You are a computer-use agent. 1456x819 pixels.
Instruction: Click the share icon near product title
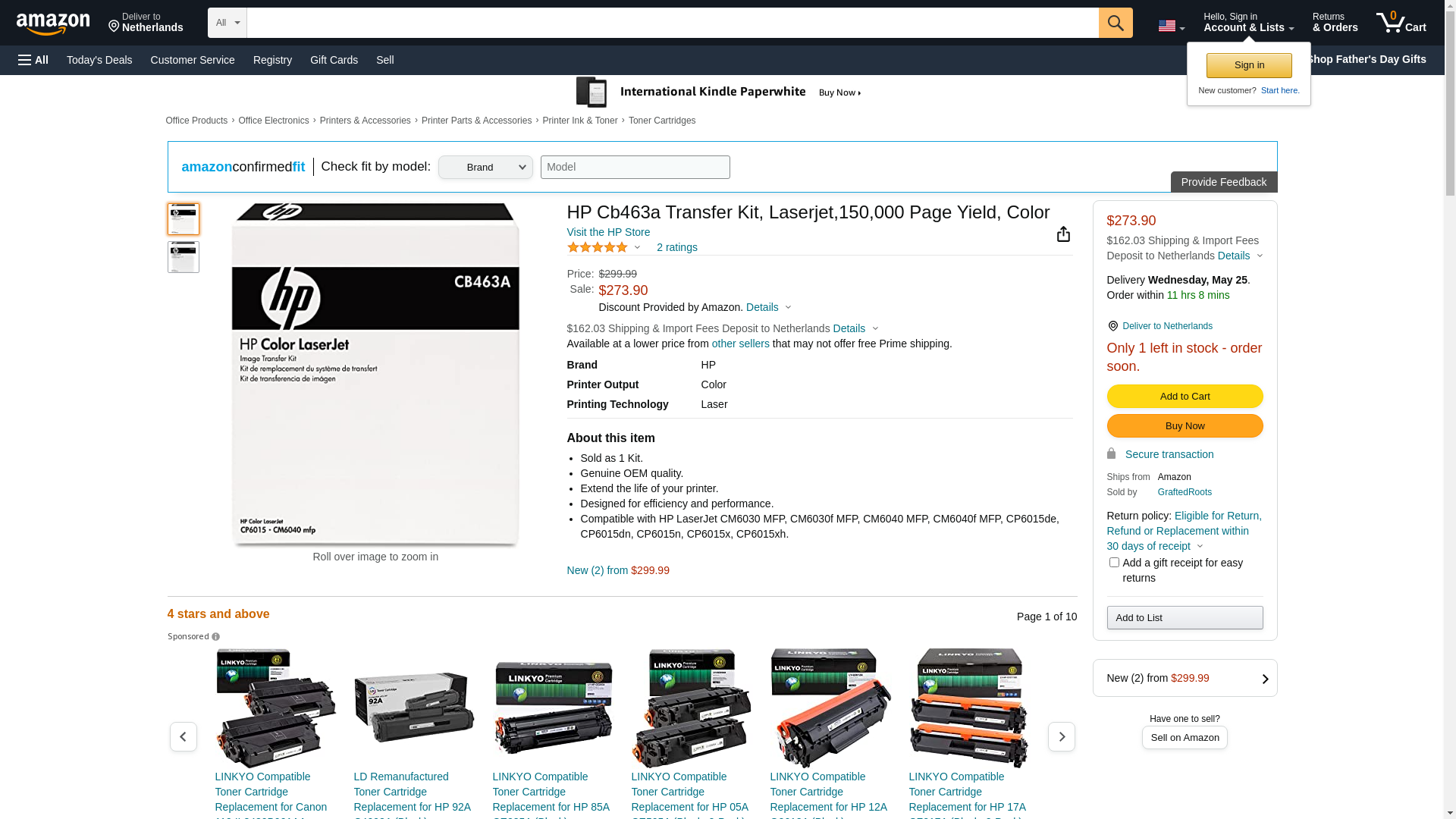[1063, 234]
